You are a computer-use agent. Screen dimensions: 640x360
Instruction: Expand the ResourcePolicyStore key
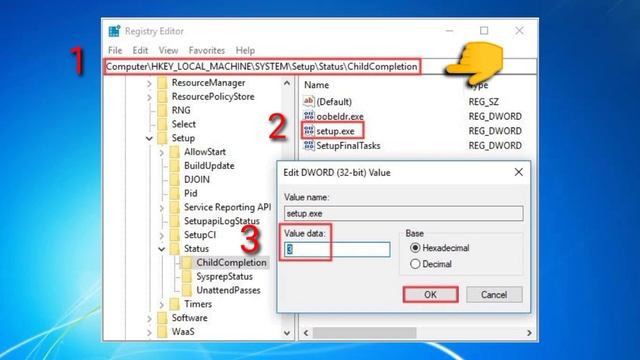coord(149,98)
